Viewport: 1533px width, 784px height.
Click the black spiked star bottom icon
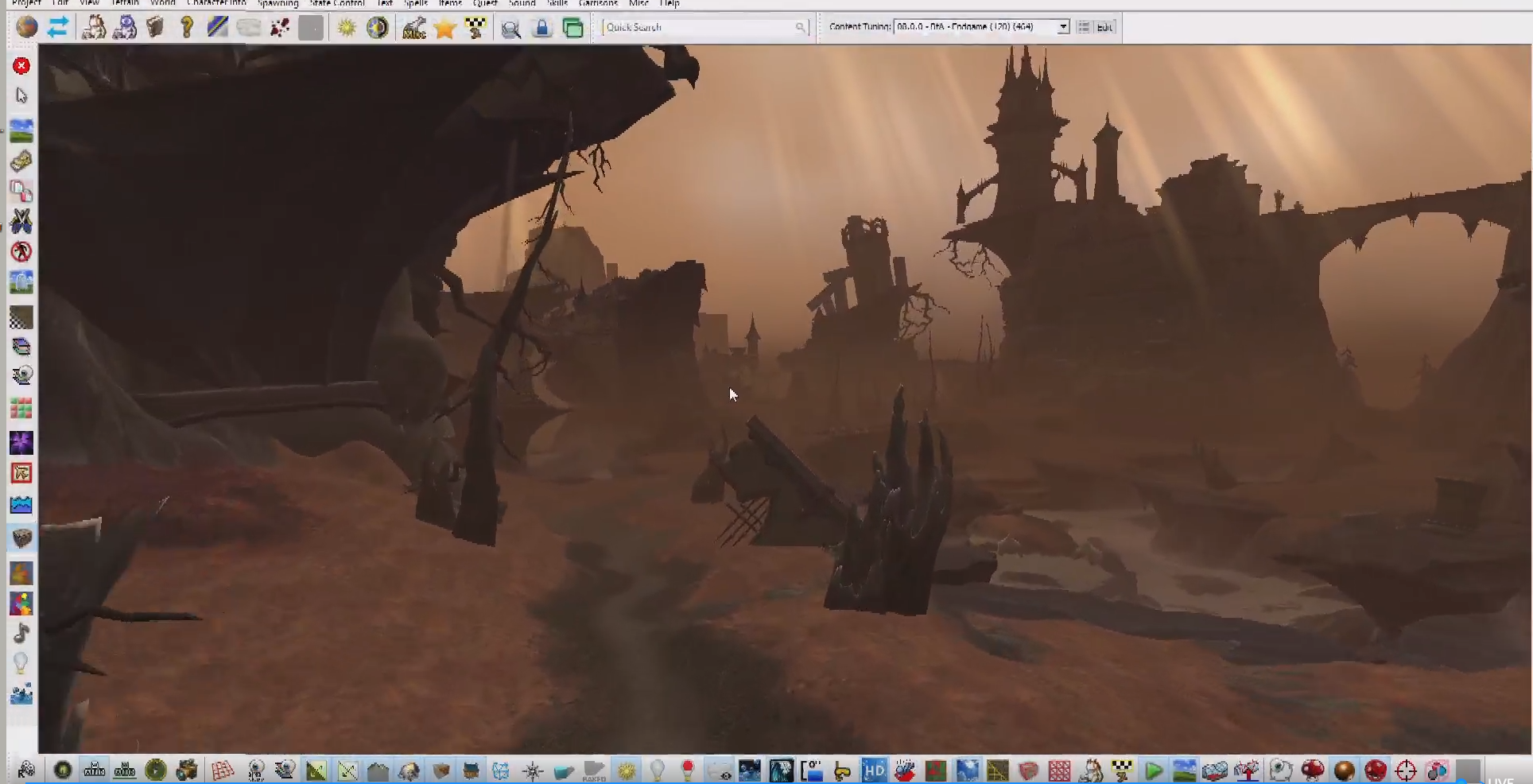(533, 770)
